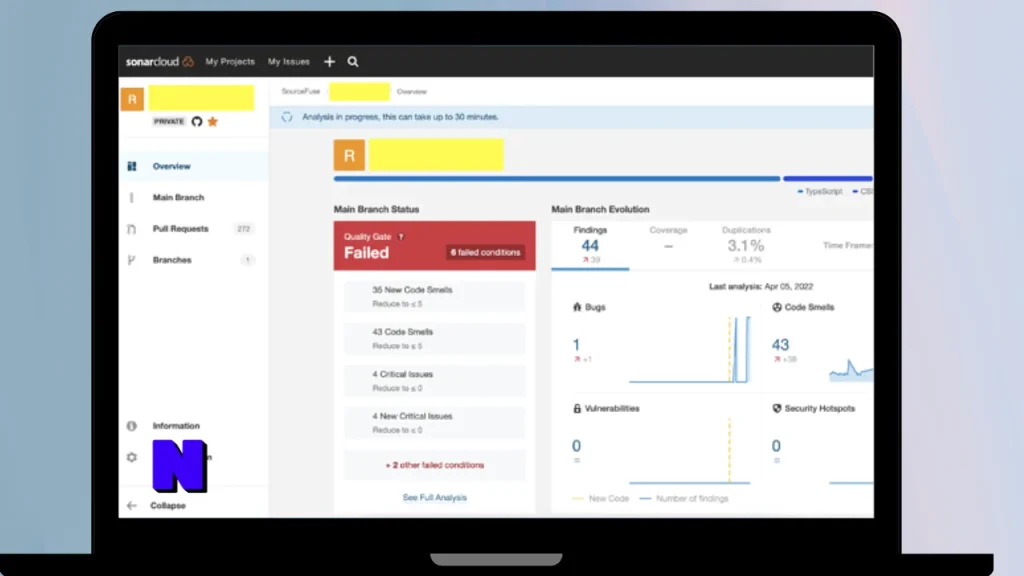Viewport: 1024px width, 576px height.
Task: Open the search magnifier icon
Action: (353, 61)
